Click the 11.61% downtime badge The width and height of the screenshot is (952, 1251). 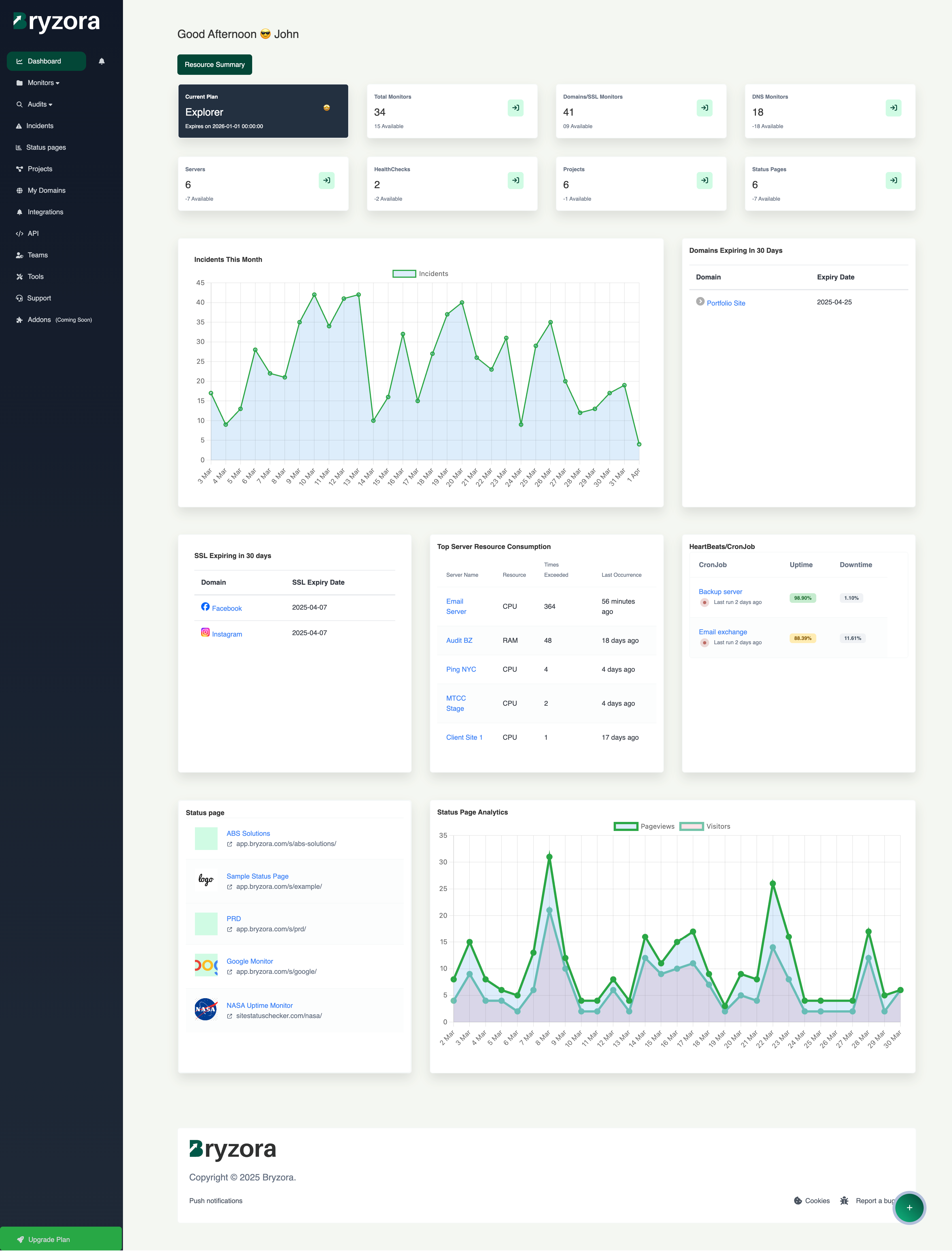[852, 638]
